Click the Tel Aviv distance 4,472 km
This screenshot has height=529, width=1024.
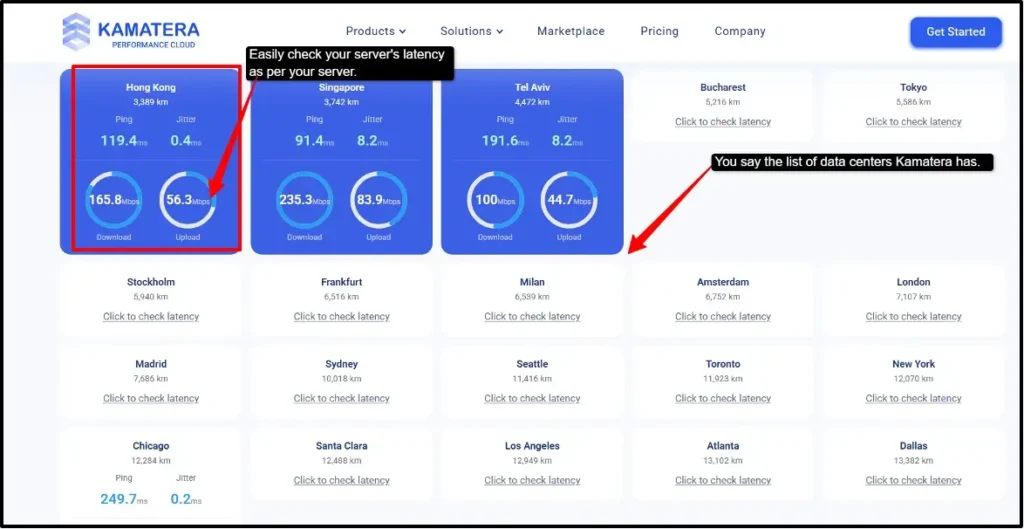pyautogui.click(x=532, y=102)
